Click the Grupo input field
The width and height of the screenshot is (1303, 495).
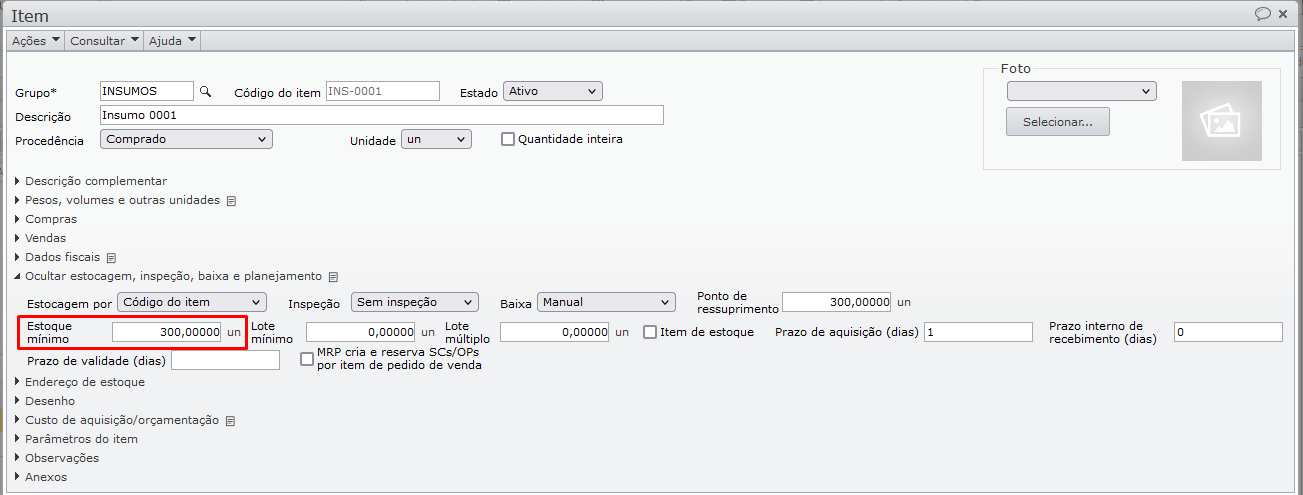coord(147,91)
